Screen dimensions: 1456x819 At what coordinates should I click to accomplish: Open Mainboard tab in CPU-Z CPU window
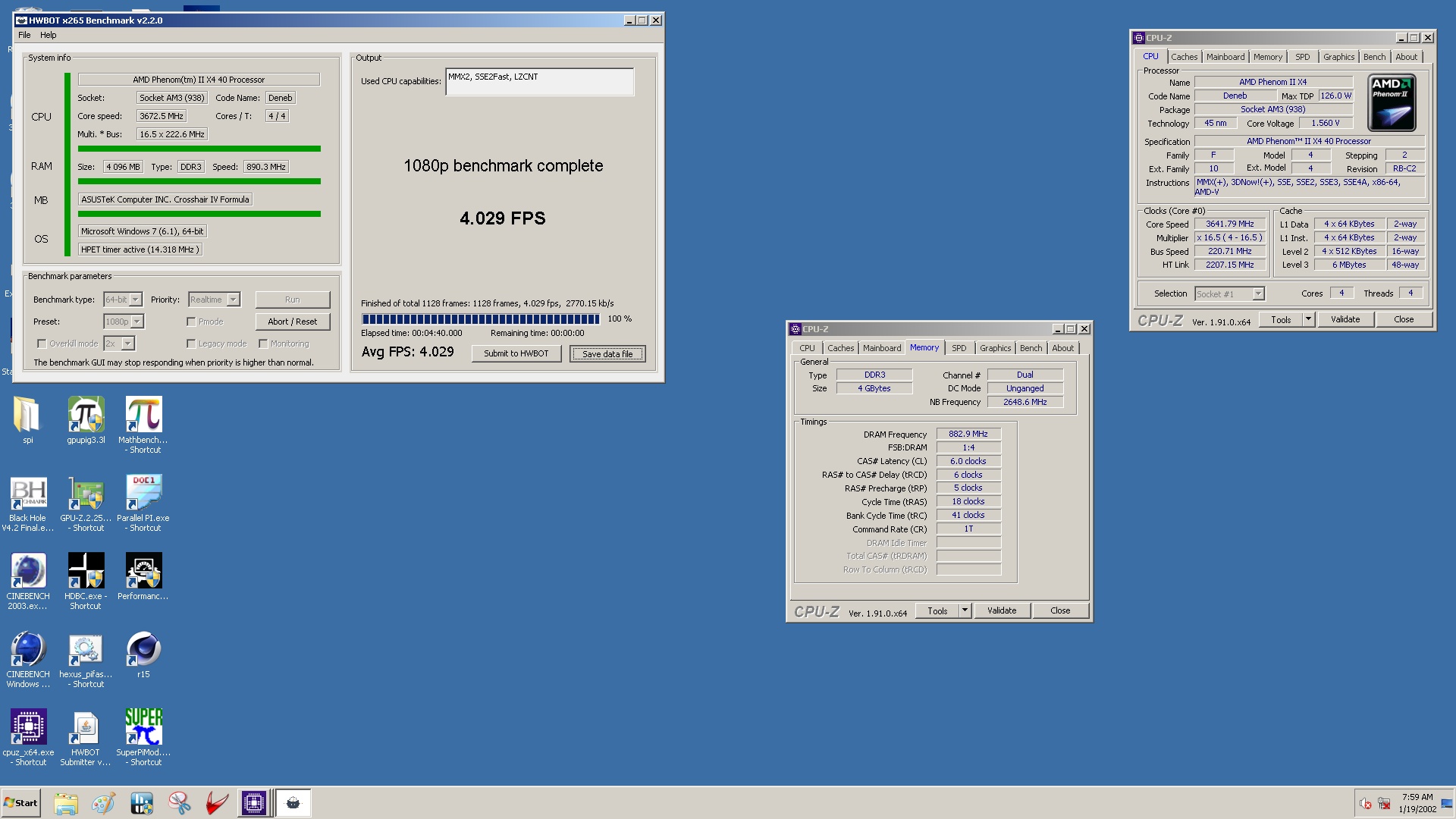1225,57
